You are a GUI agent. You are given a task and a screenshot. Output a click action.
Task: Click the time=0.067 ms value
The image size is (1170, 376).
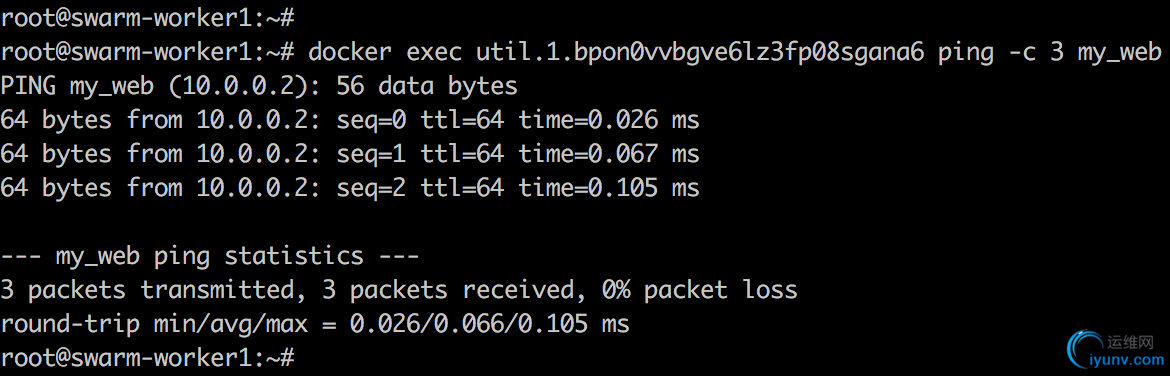(x=609, y=154)
